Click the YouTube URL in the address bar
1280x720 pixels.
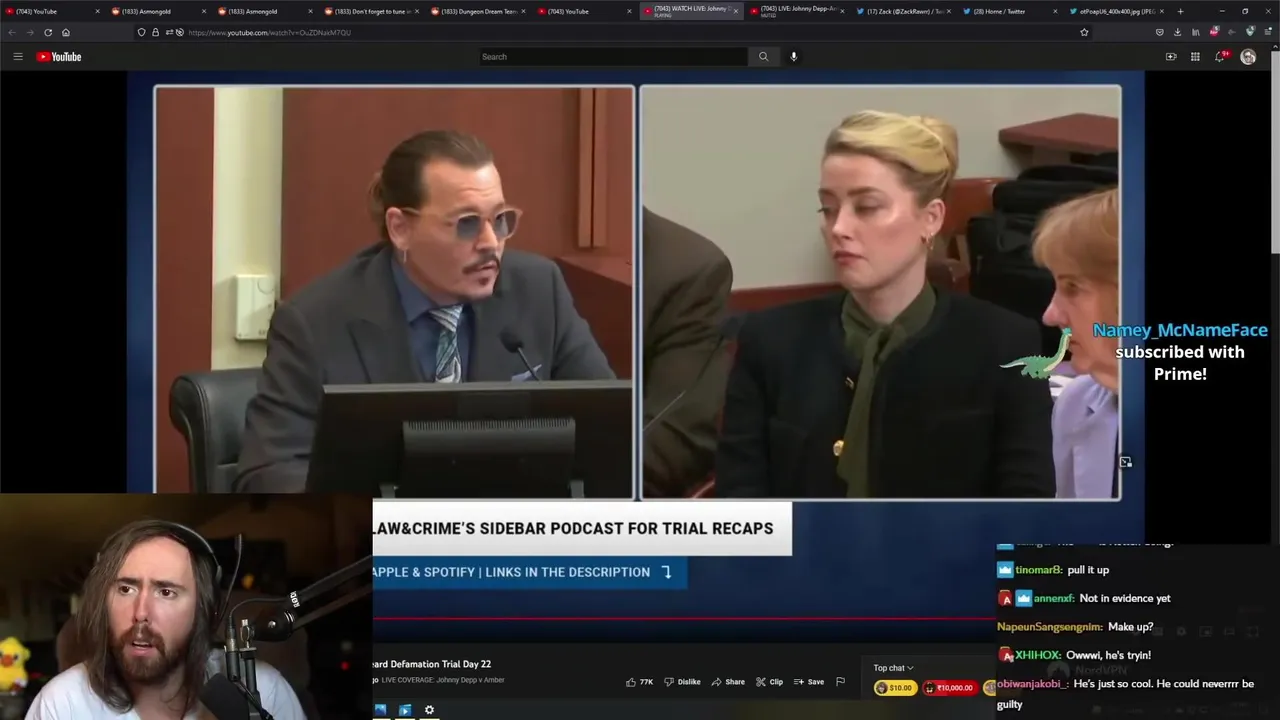click(x=269, y=33)
